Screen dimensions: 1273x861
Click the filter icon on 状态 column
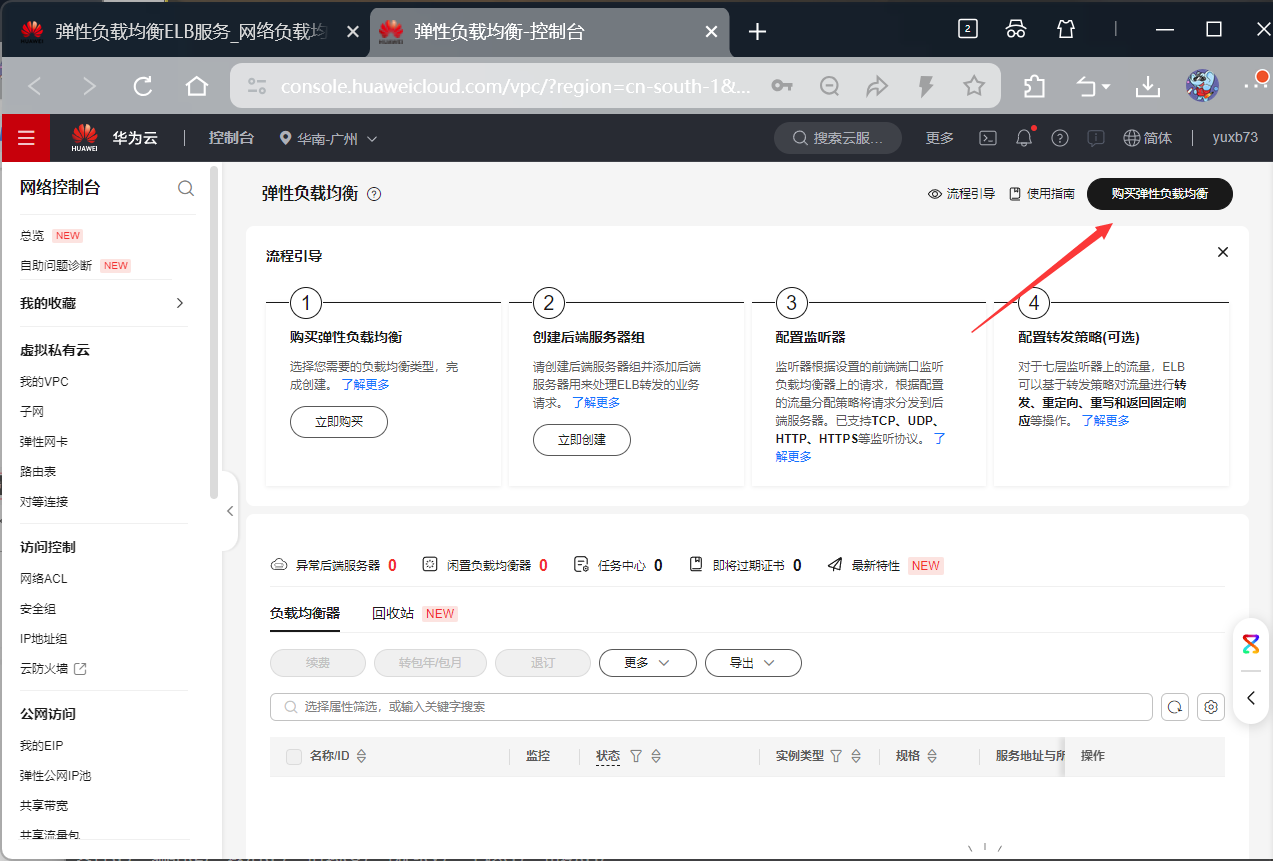coord(635,756)
